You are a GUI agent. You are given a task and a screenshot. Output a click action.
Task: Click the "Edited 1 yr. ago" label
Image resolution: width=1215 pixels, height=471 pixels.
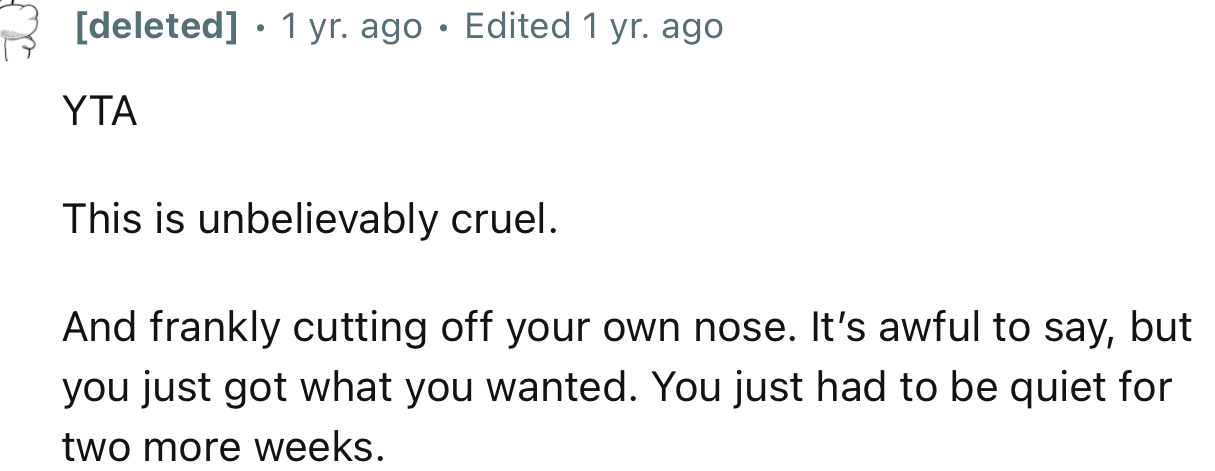[593, 27]
